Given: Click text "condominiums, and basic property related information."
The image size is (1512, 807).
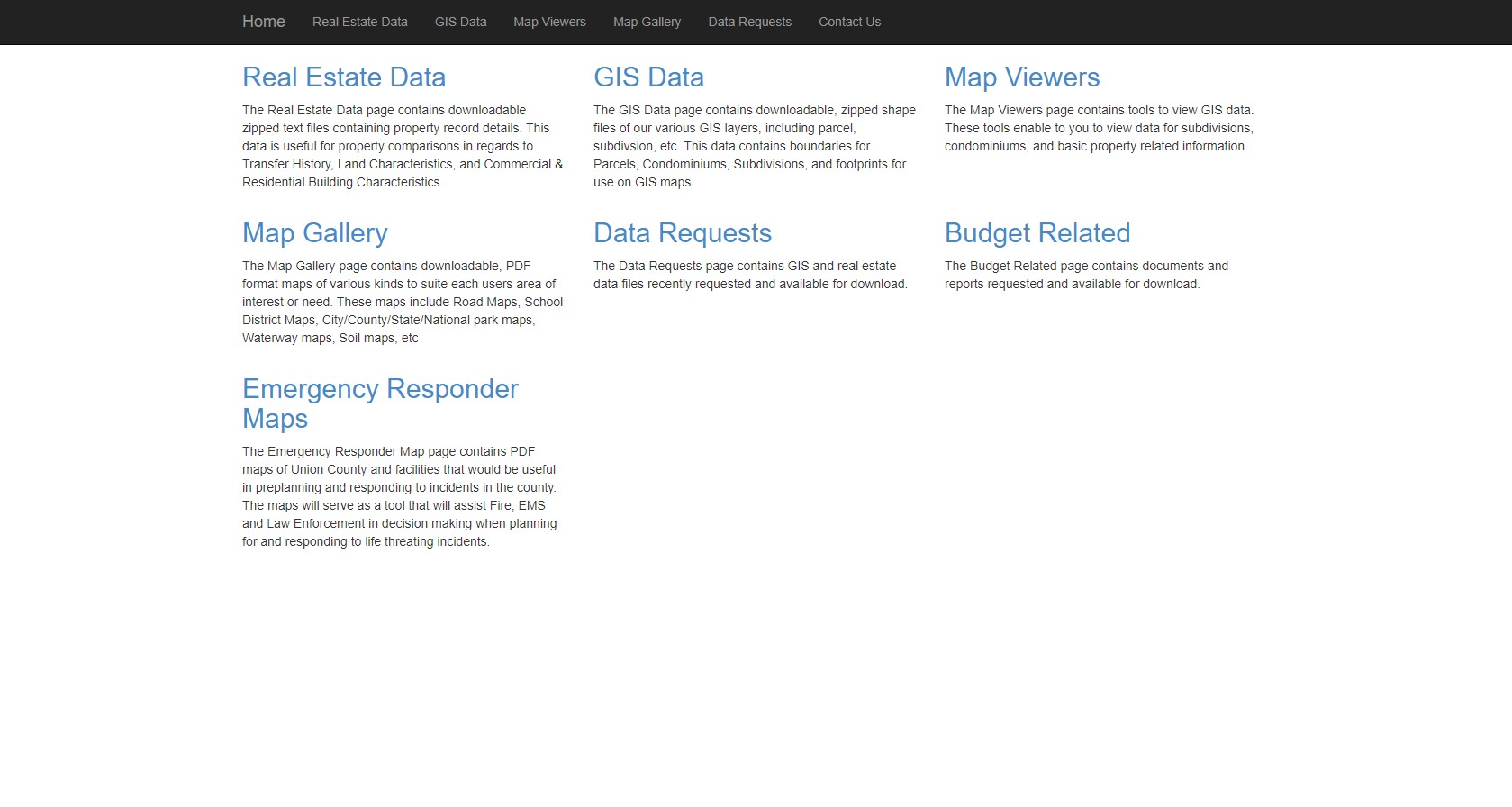Looking at the screenshot, I should [x=1096, y=146].
